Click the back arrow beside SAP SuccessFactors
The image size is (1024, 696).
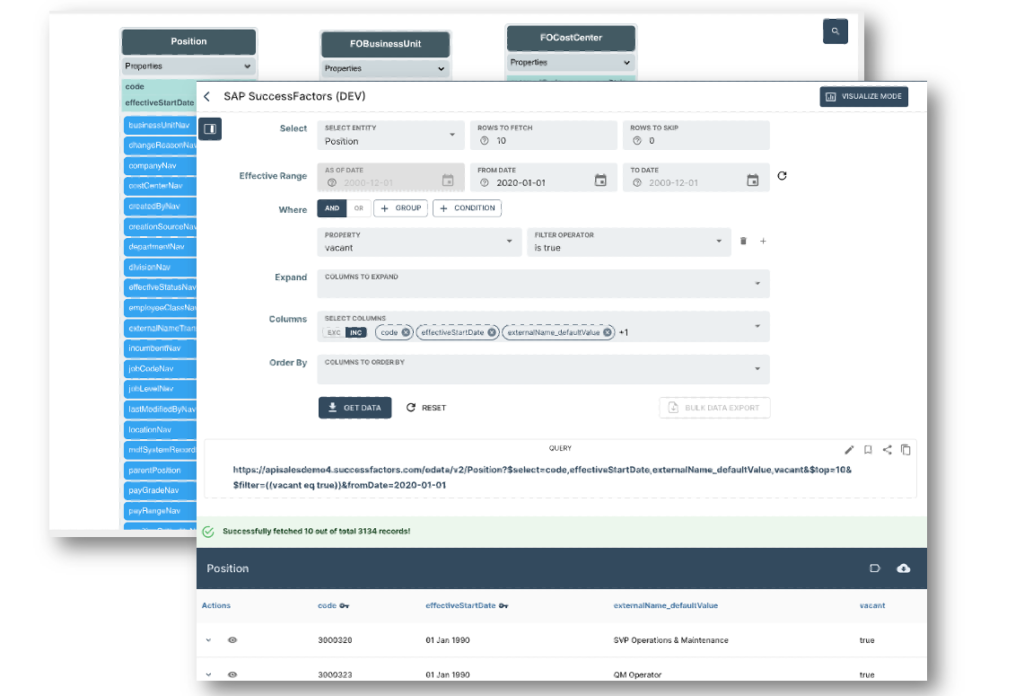[207, 97]
